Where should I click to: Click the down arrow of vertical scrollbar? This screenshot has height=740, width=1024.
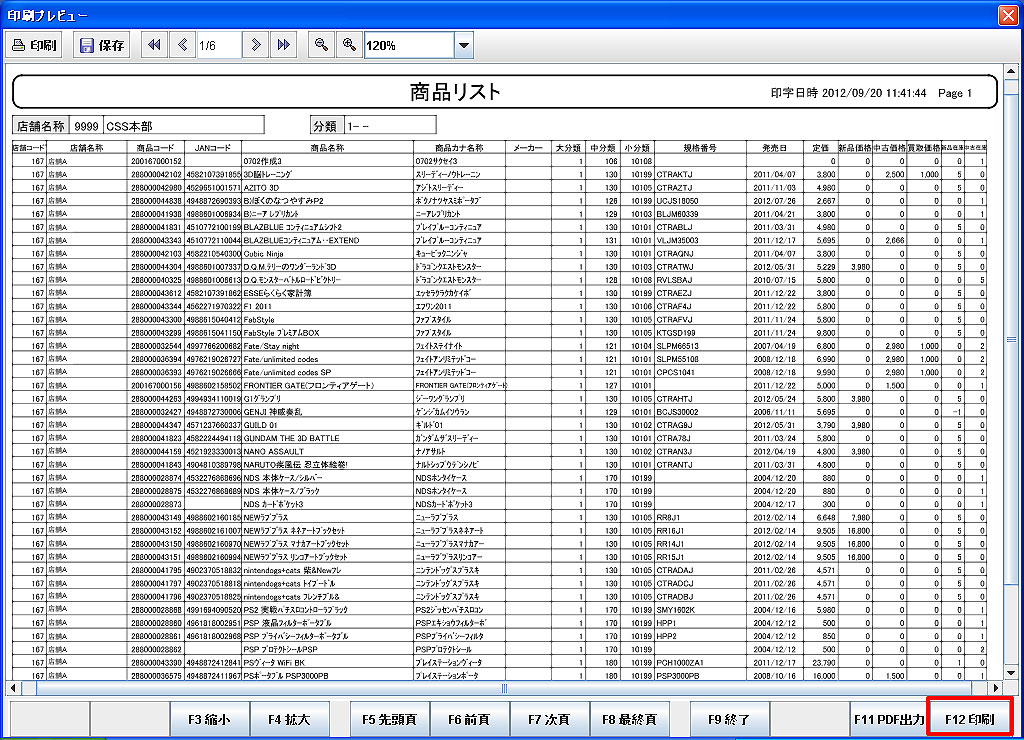(1010, 671)
